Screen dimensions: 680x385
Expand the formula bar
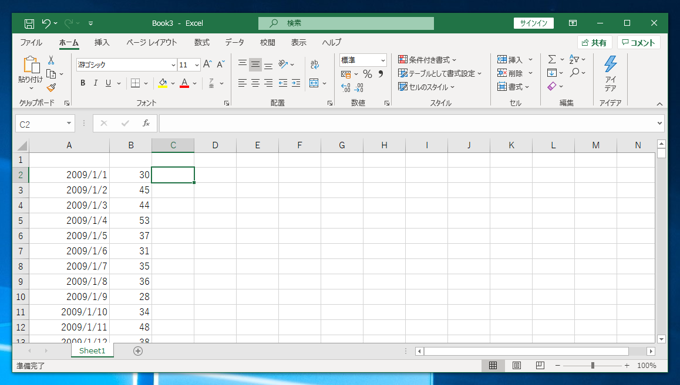click(x=660, y=124)
